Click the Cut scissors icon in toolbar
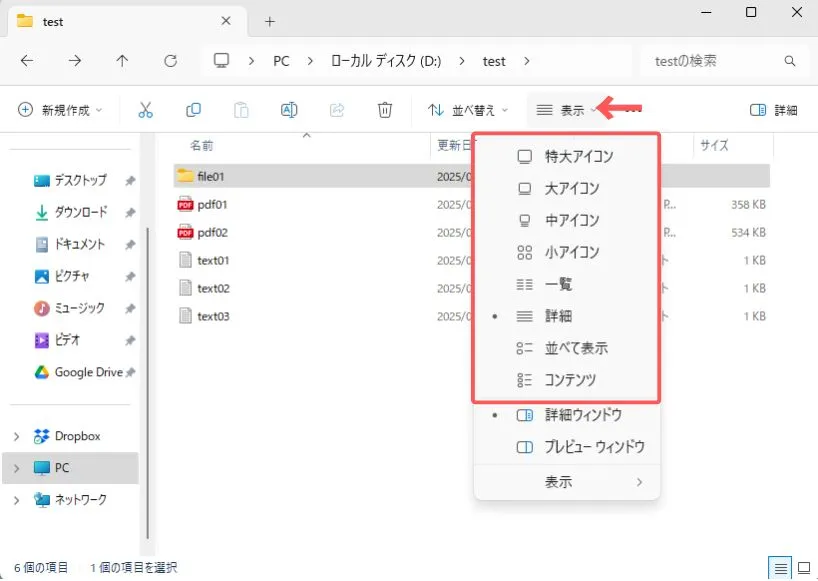The width and height of the screenshot is (818, 581). click(146, 110)
